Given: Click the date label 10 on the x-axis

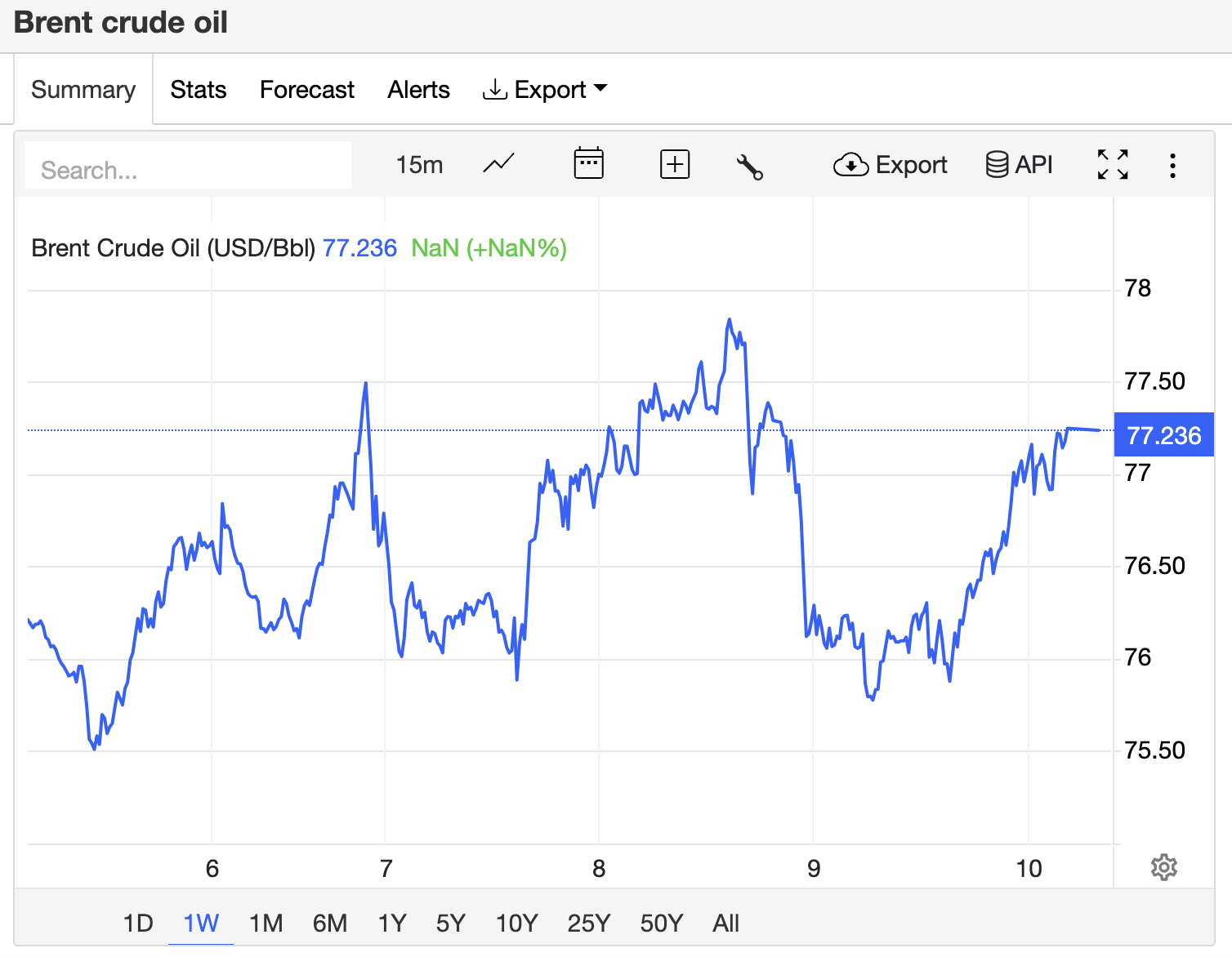Looking at the screenshot, I should tap(1029, 868).
